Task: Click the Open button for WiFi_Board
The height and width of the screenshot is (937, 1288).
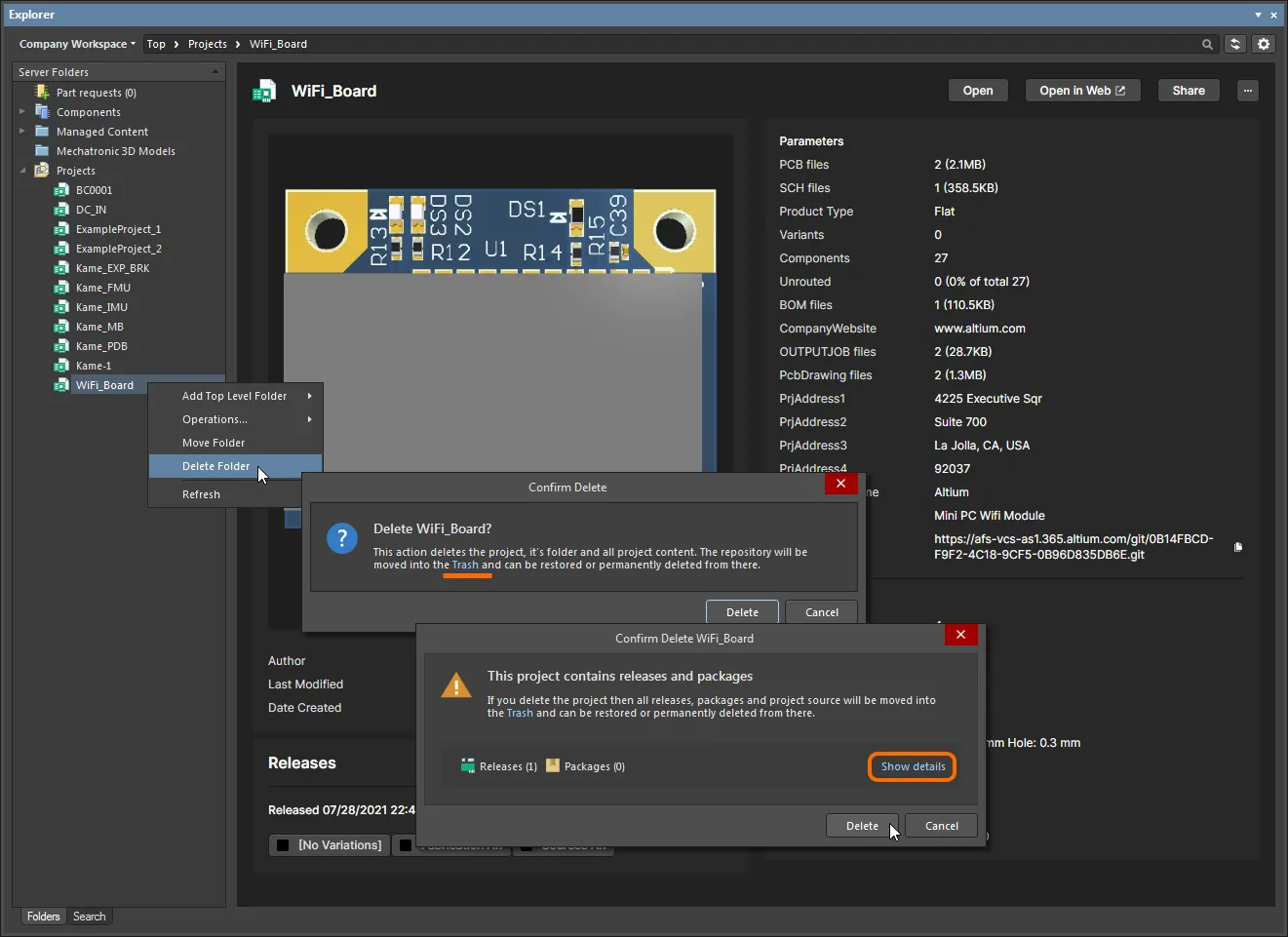Action: click(978, 91)
